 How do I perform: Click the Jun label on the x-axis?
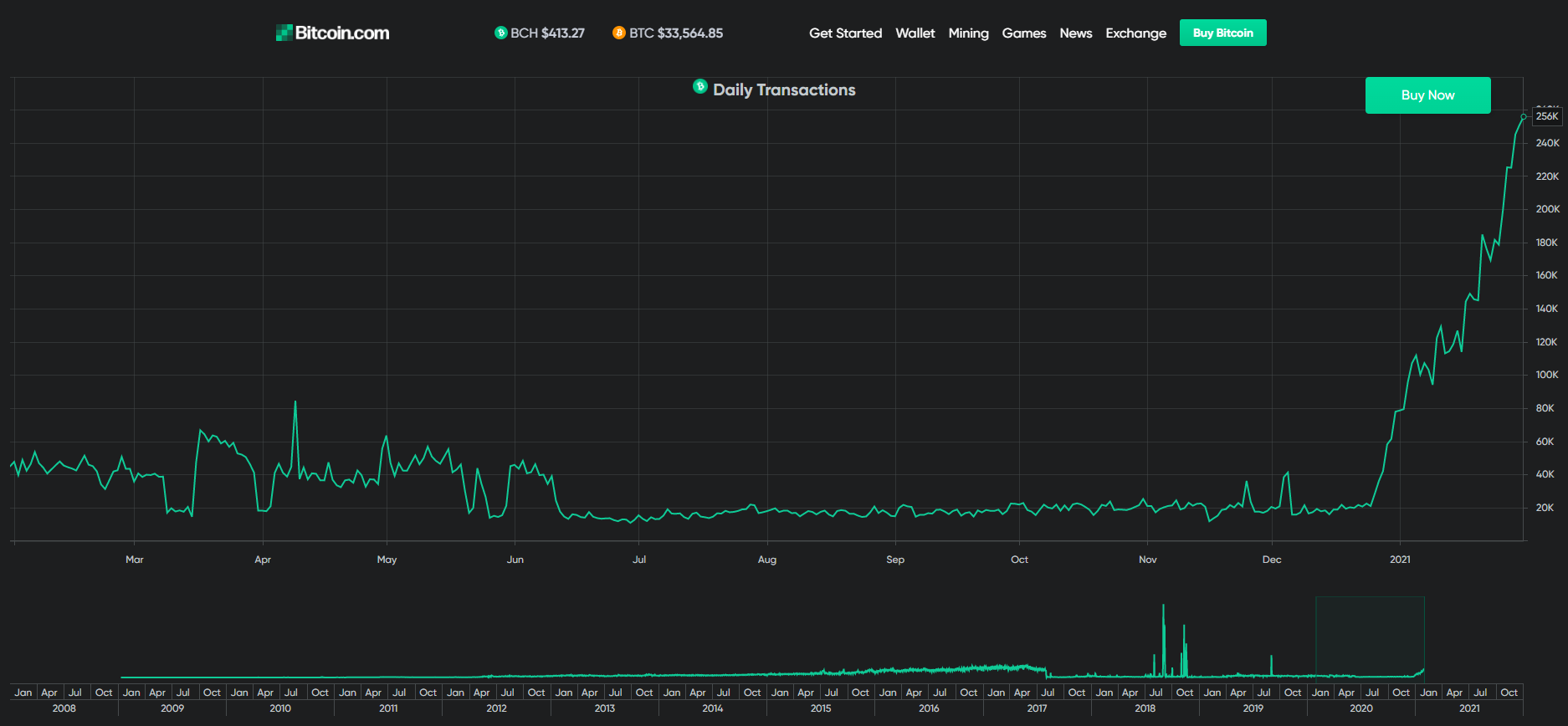tap(515, 560)
